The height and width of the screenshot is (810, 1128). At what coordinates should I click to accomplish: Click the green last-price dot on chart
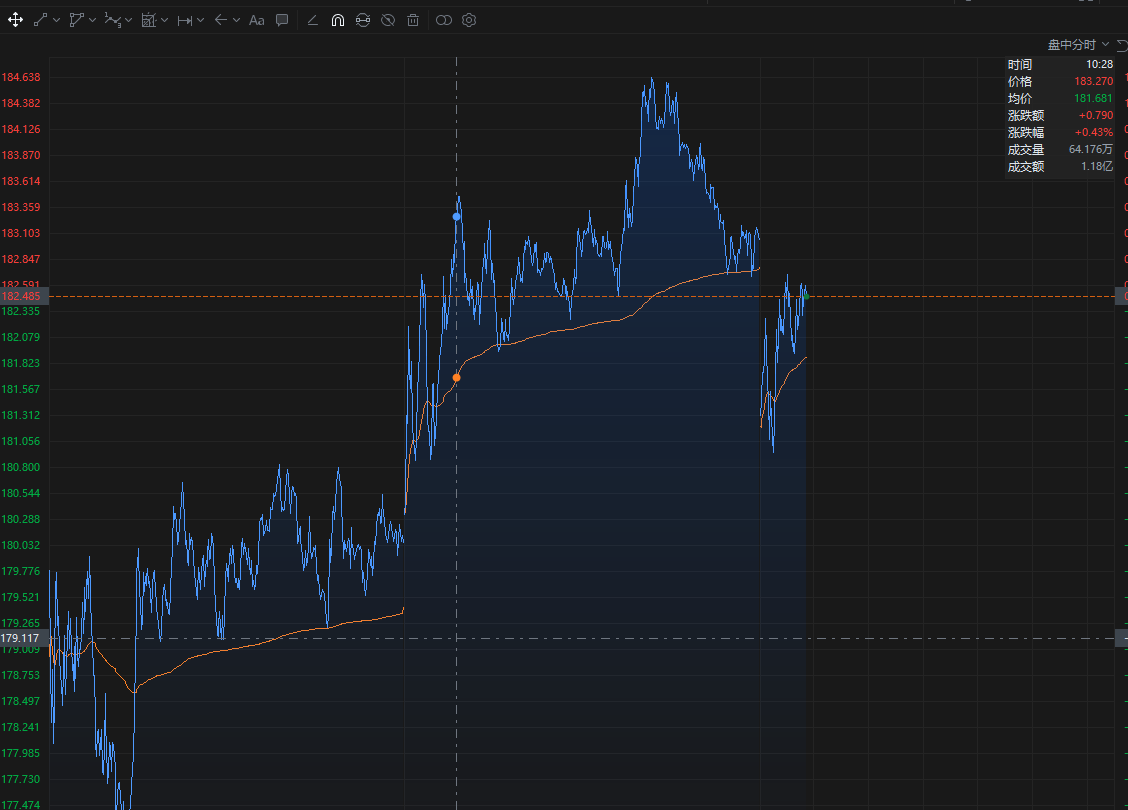(806, 296)
